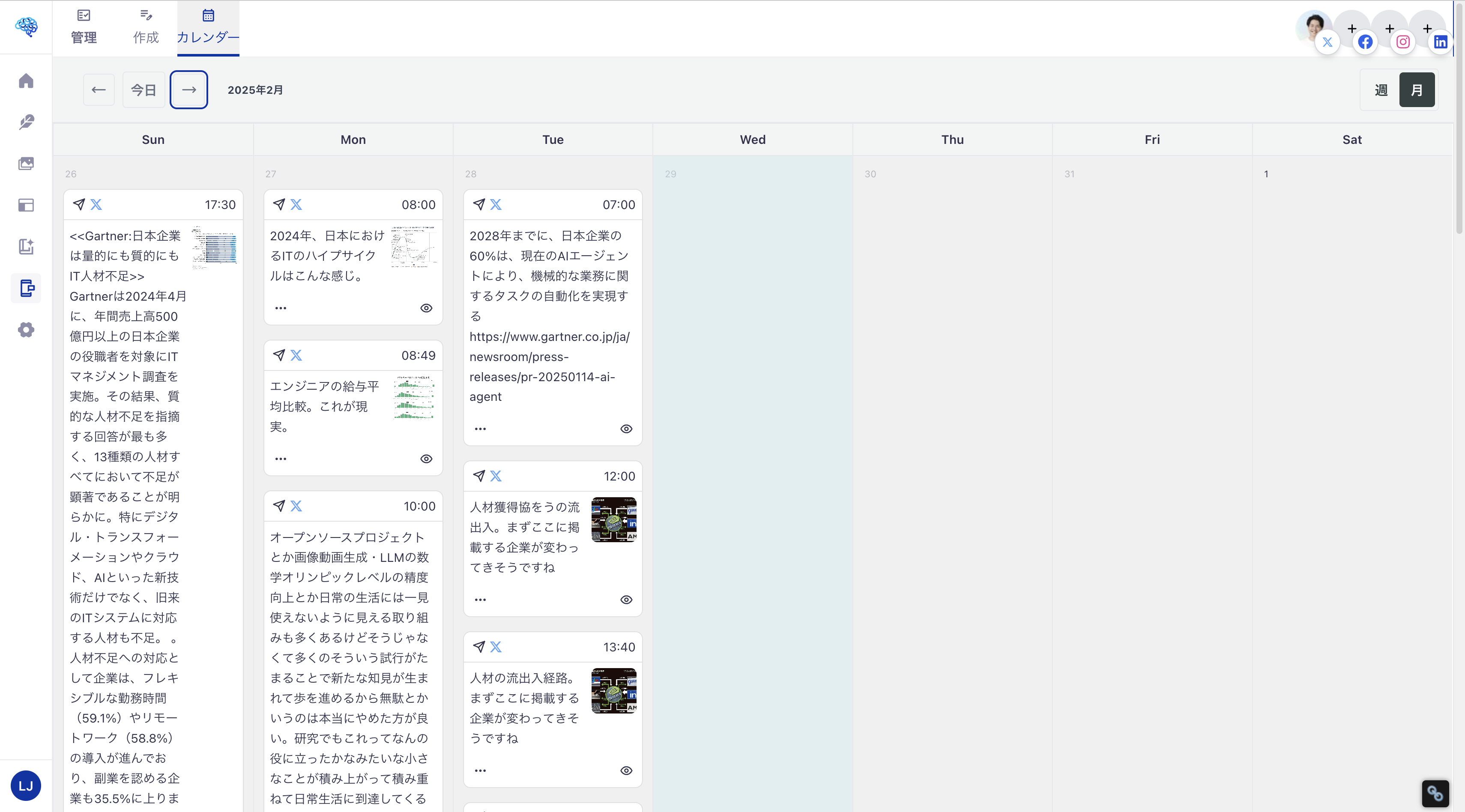Click the layout template sidebar icon
This screenshot has height=812, width=1465.
[x=26, y=205]
